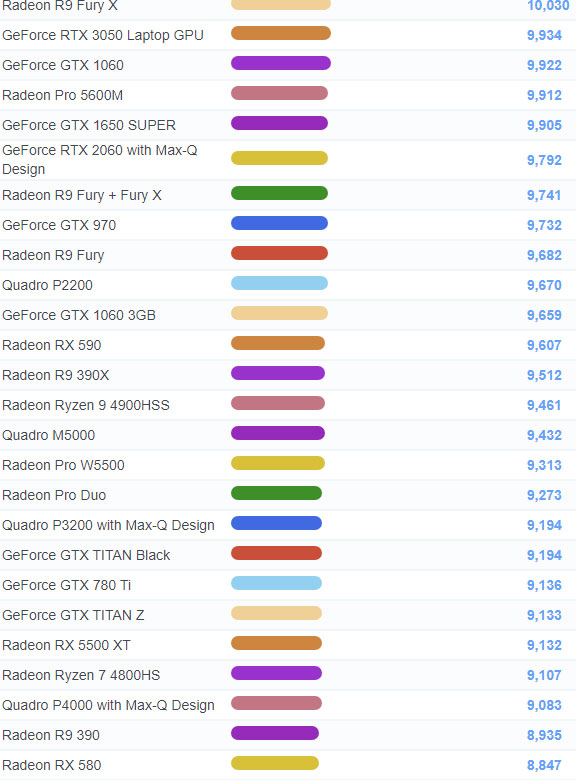The width and height of the screenshot is (576, 780).
Task: Select GeForce GTX 1650 SUPER entry
Action: pyautogui.click(x=89, y=125)
